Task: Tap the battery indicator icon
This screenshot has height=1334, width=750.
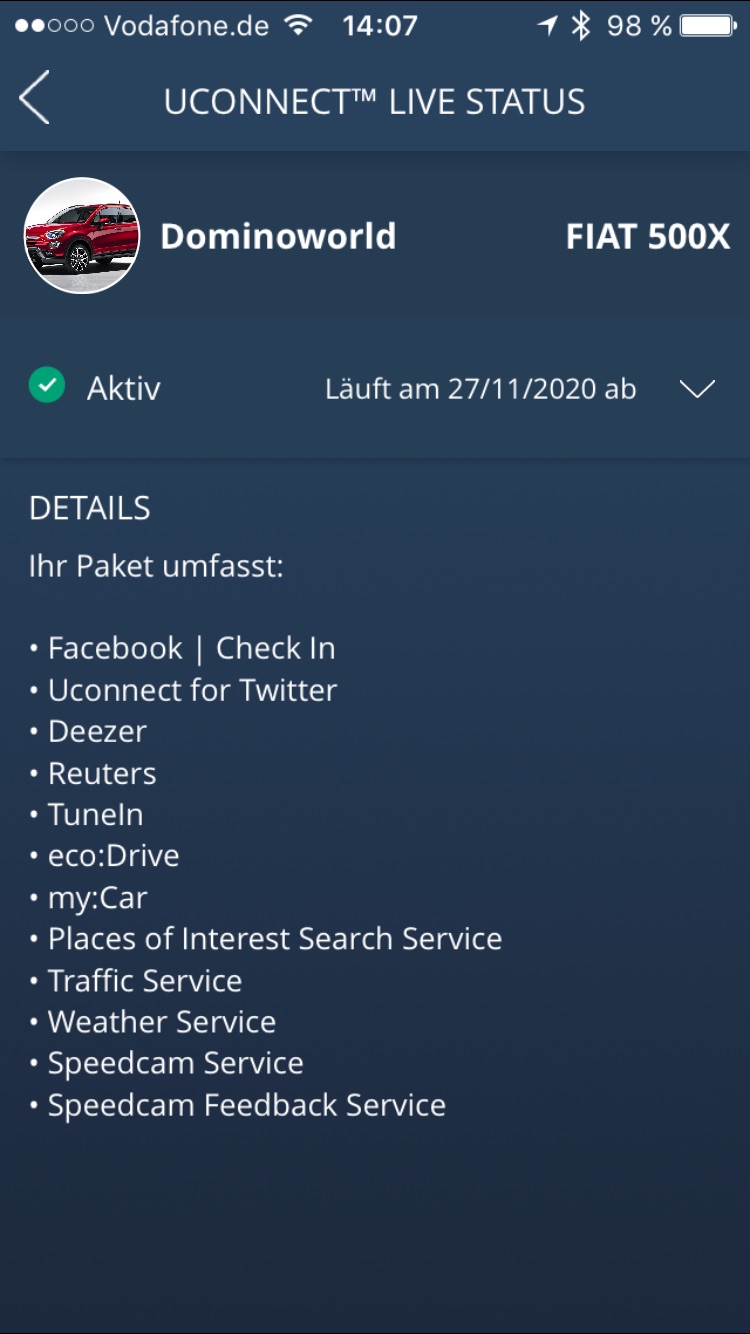Action: 708,26
